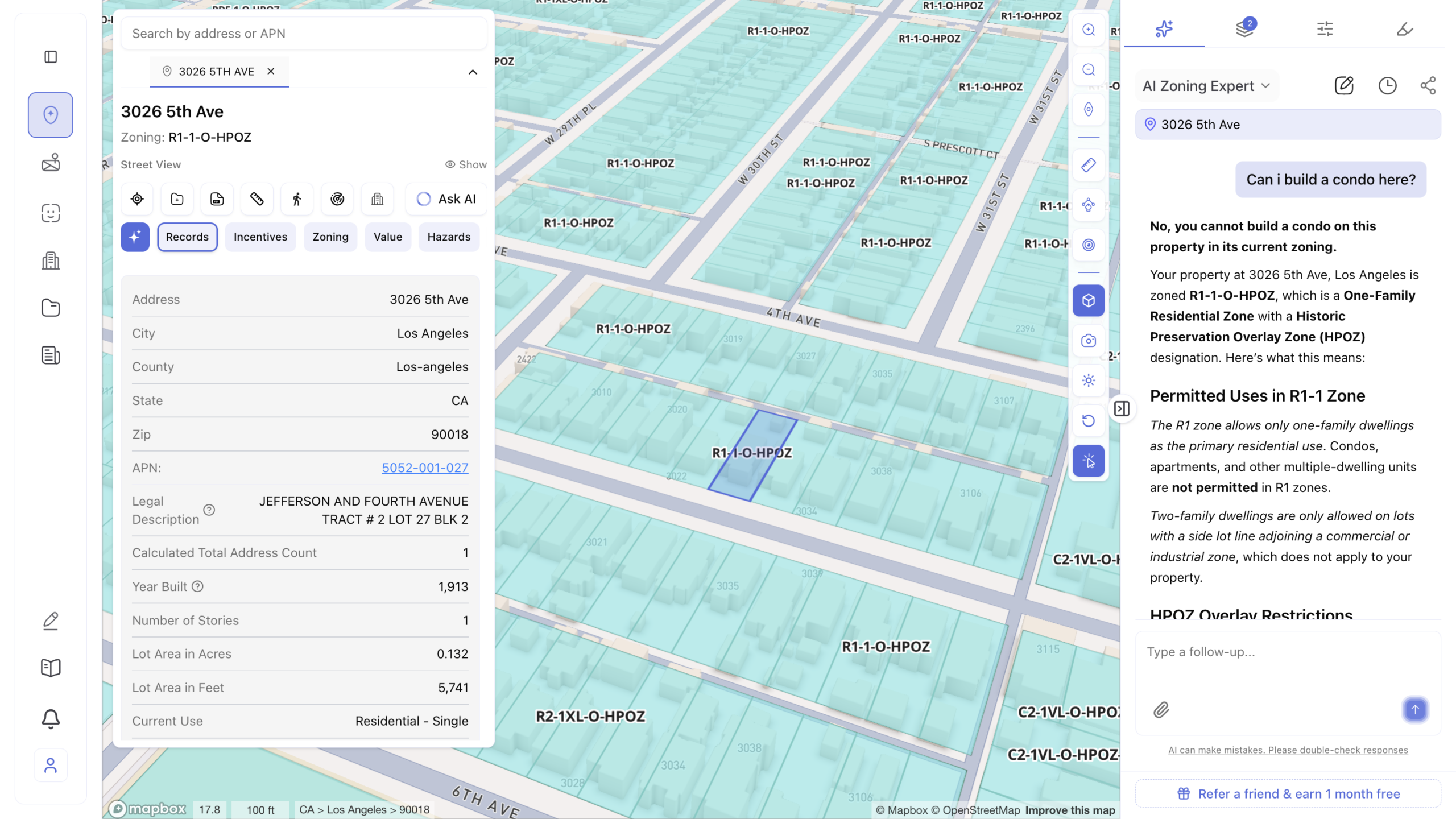Open the smiley face scan icon in sidebar
The image size is (1456, 819).
(x=51, y=213)
